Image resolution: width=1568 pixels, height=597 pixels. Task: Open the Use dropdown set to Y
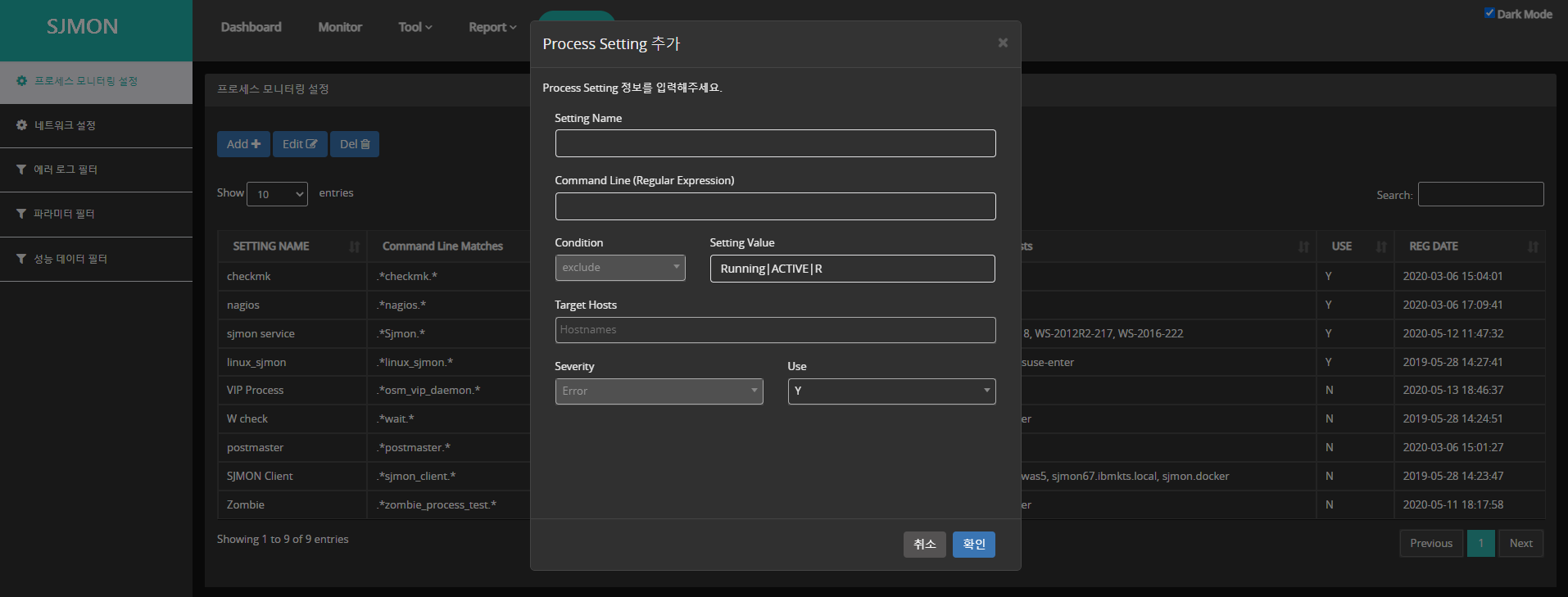(x=891, y=391)
